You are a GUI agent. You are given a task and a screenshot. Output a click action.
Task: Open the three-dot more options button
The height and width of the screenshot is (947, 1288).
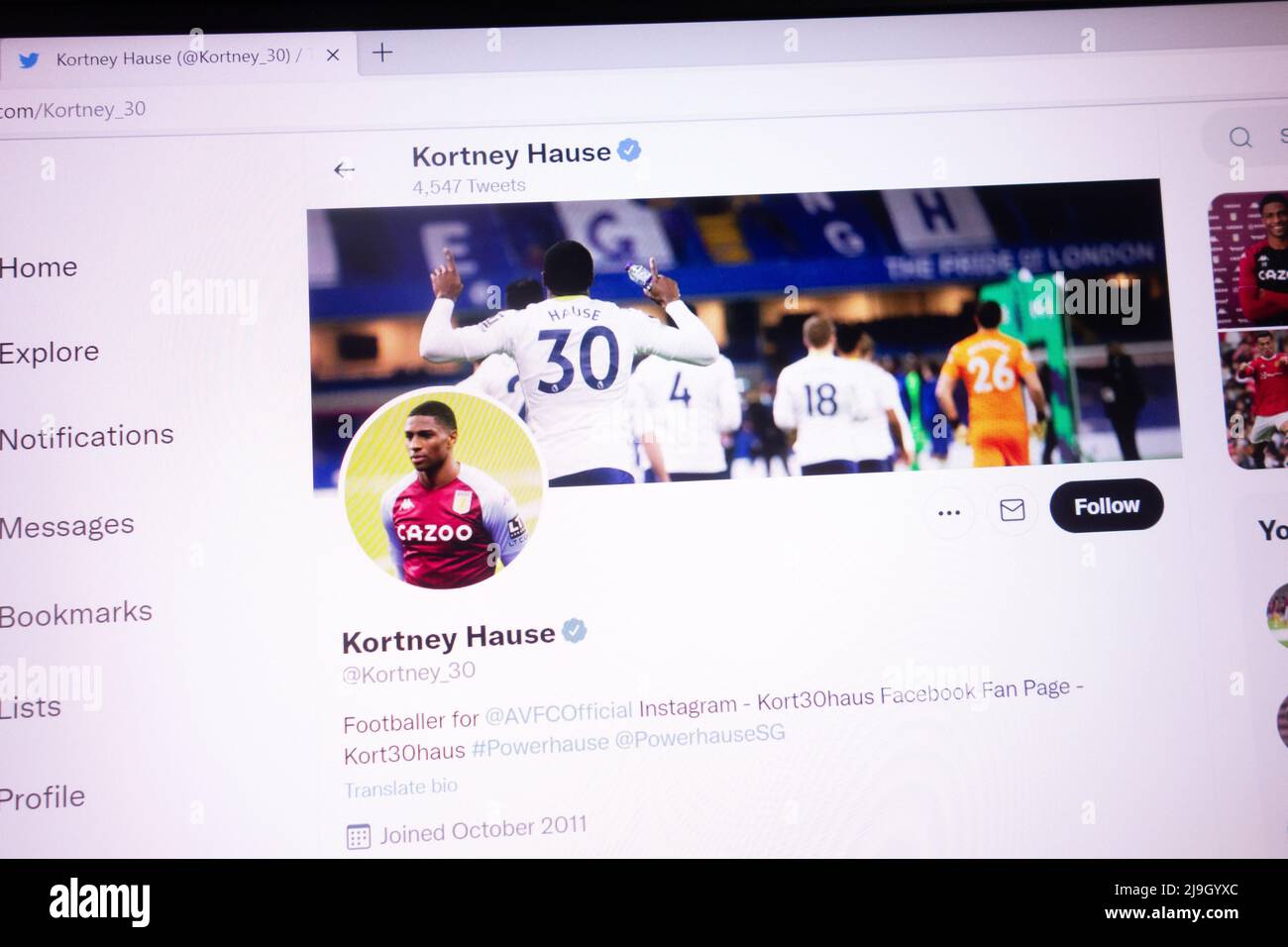coord(949,512)
